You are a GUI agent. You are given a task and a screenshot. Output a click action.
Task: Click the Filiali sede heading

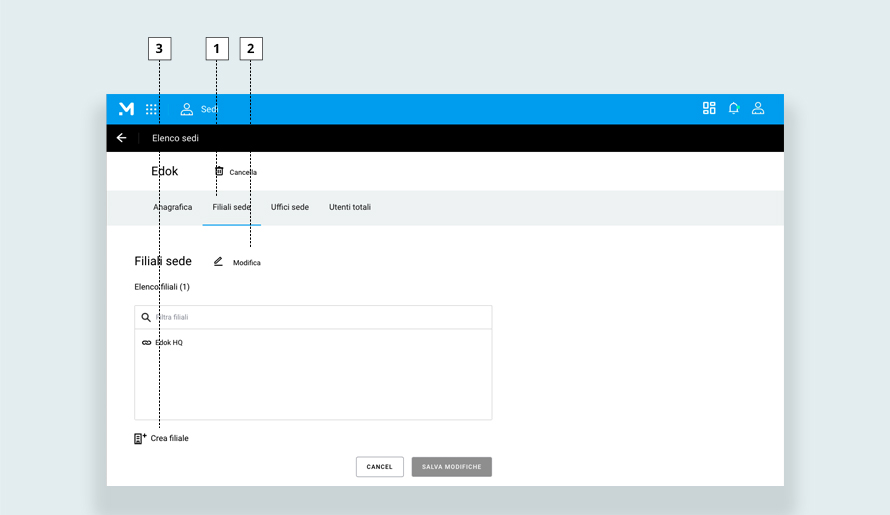163,261
